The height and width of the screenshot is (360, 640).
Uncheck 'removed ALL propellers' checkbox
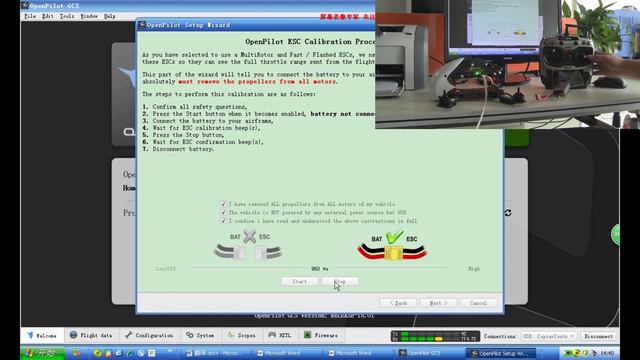[223, 204]
